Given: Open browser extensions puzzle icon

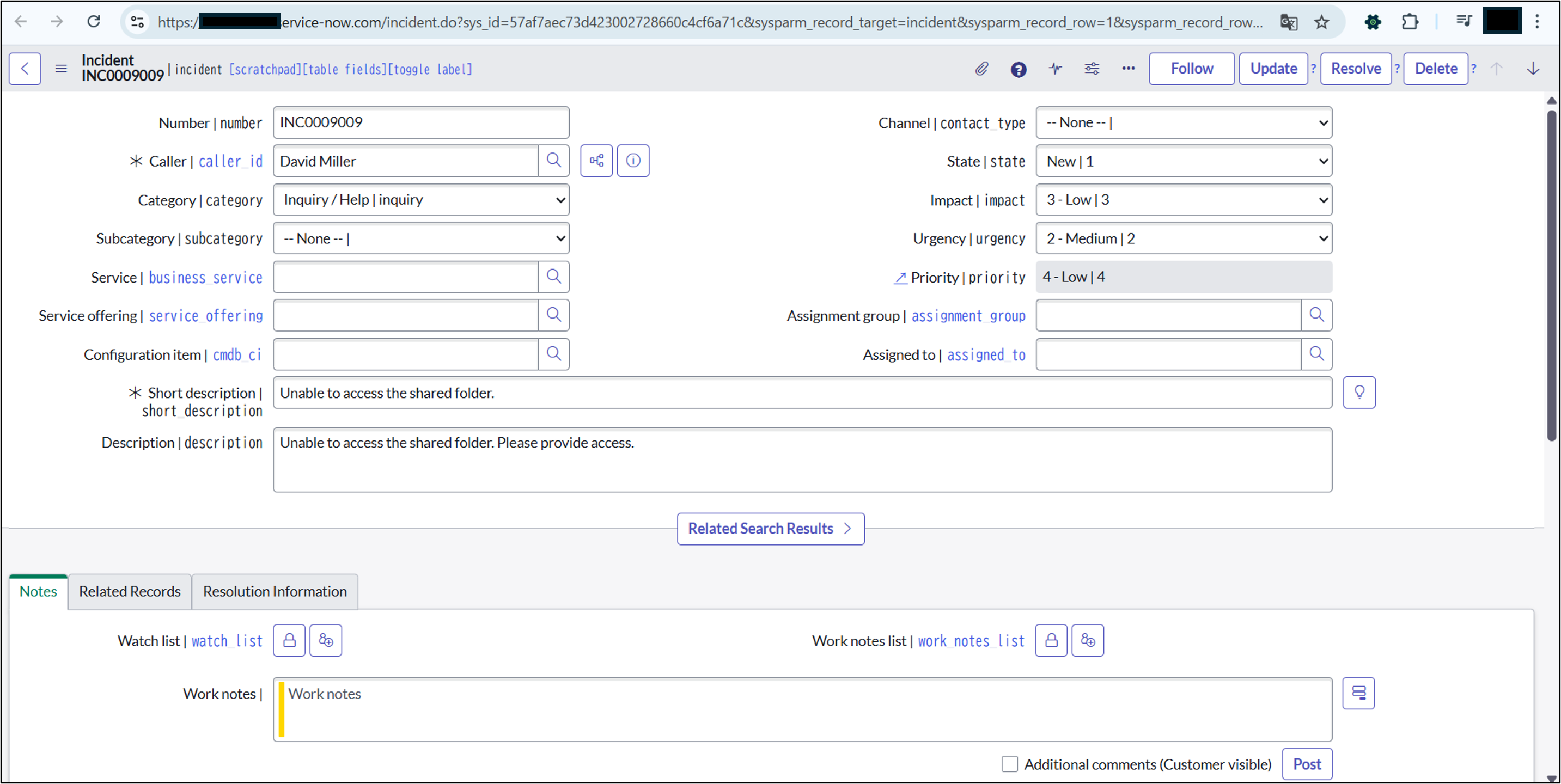Looking at the screenshot, I should (1410, 22).
